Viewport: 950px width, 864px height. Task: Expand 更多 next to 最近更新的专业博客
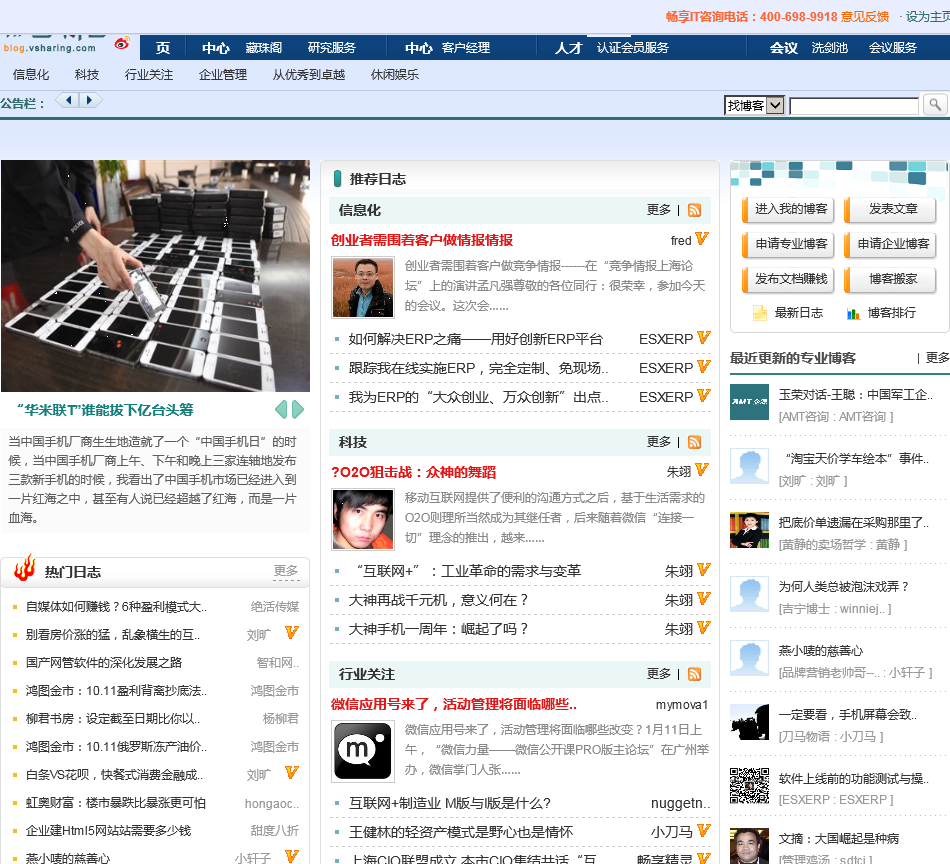click(937, 357)
